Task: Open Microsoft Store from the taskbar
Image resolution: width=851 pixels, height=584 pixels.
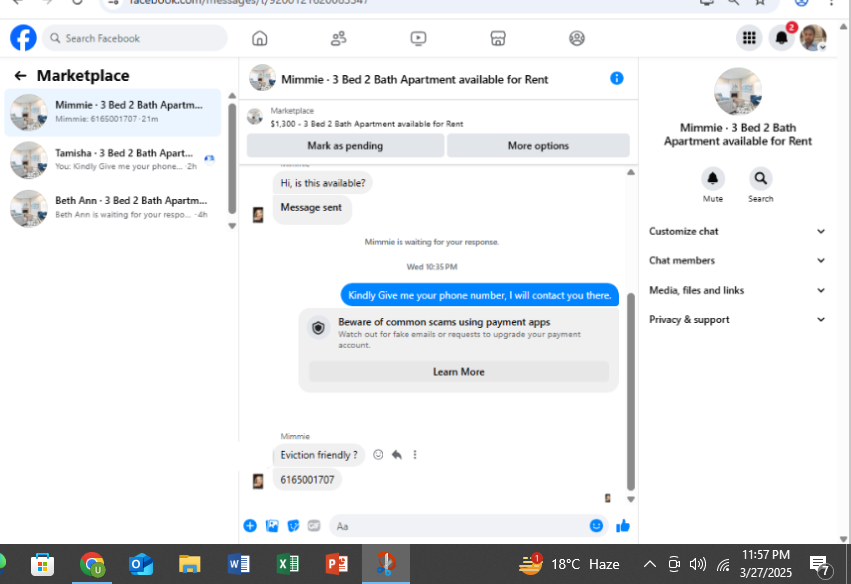Action: [42, 564]
